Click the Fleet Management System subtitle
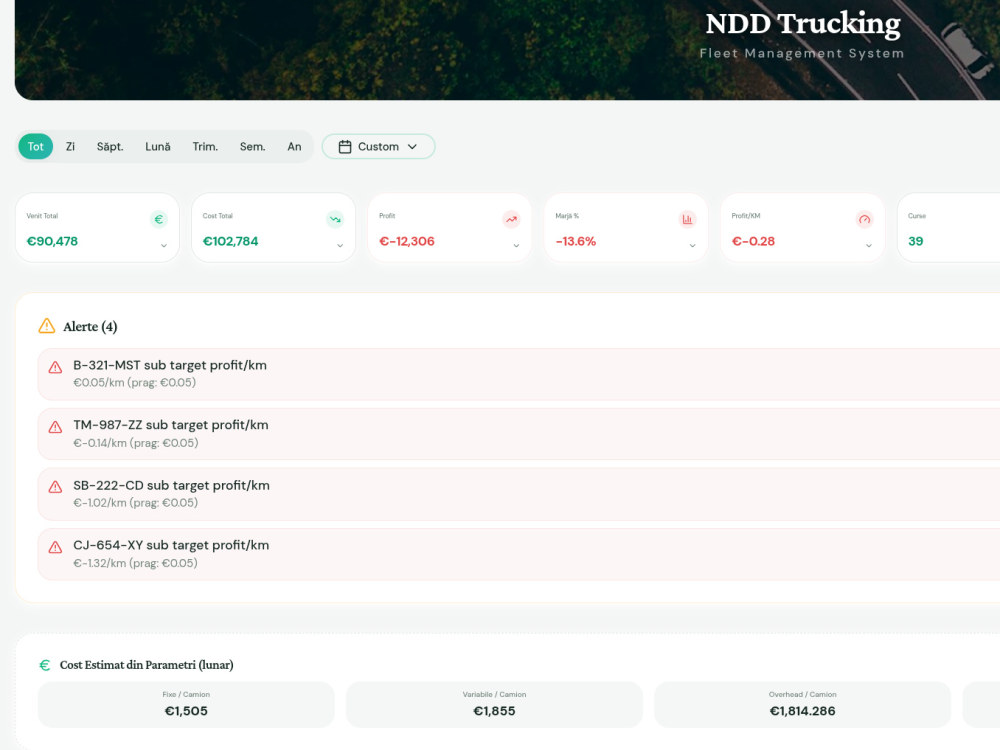 point(802,54)
